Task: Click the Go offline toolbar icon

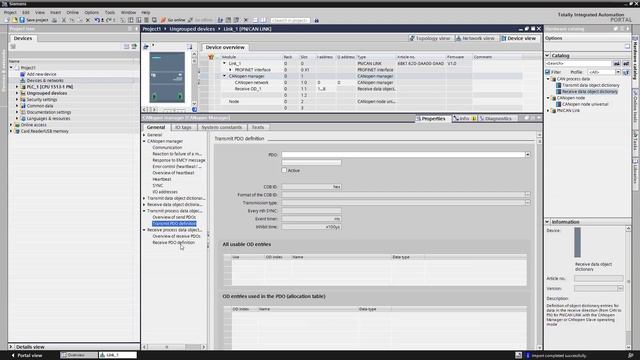Action: pos(190,20)
